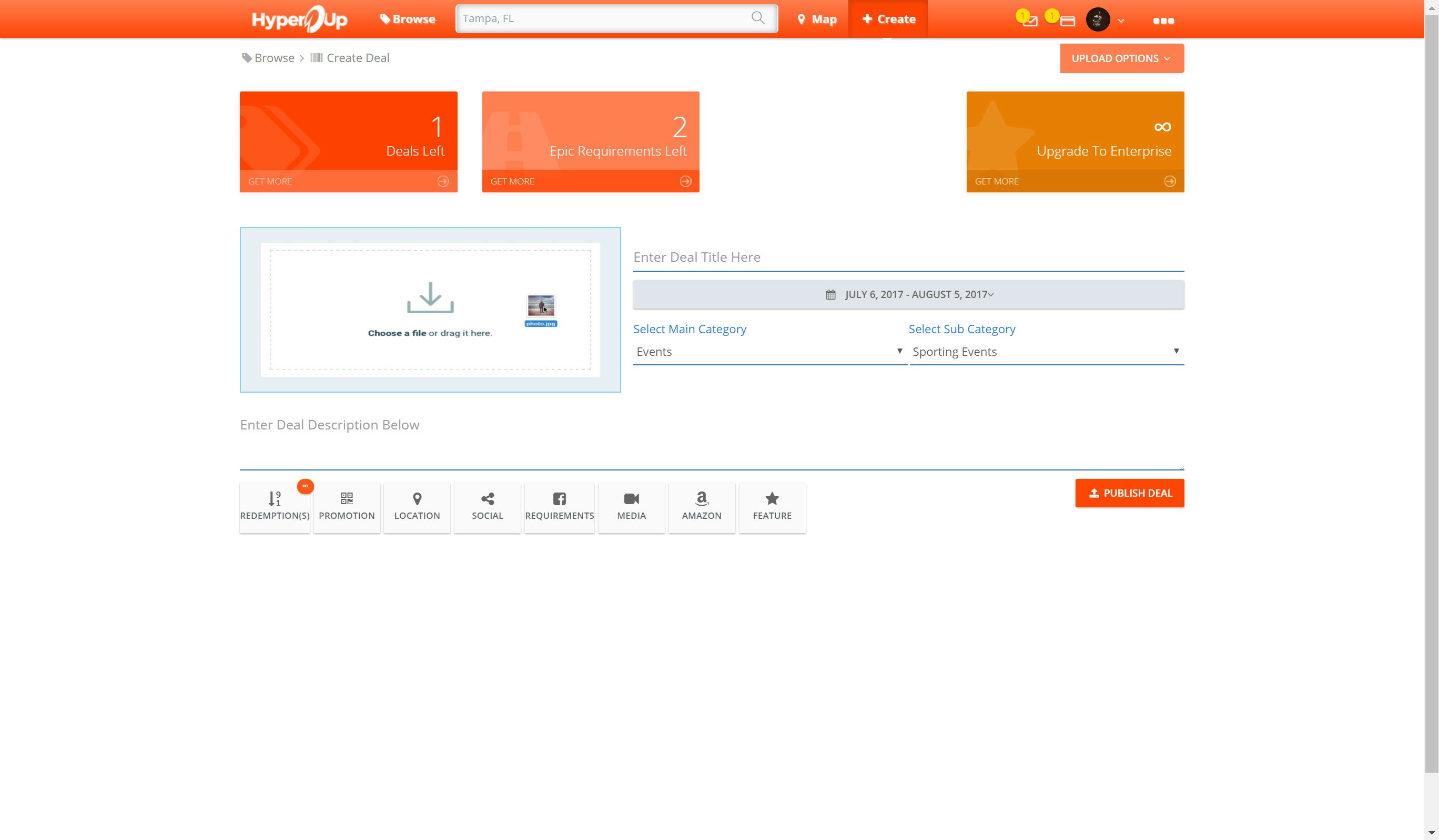Image resolution: width=1439 pixels, height=840 pixels.
Task: Click the Enter Deal Title field
Action: click(908, 258)
